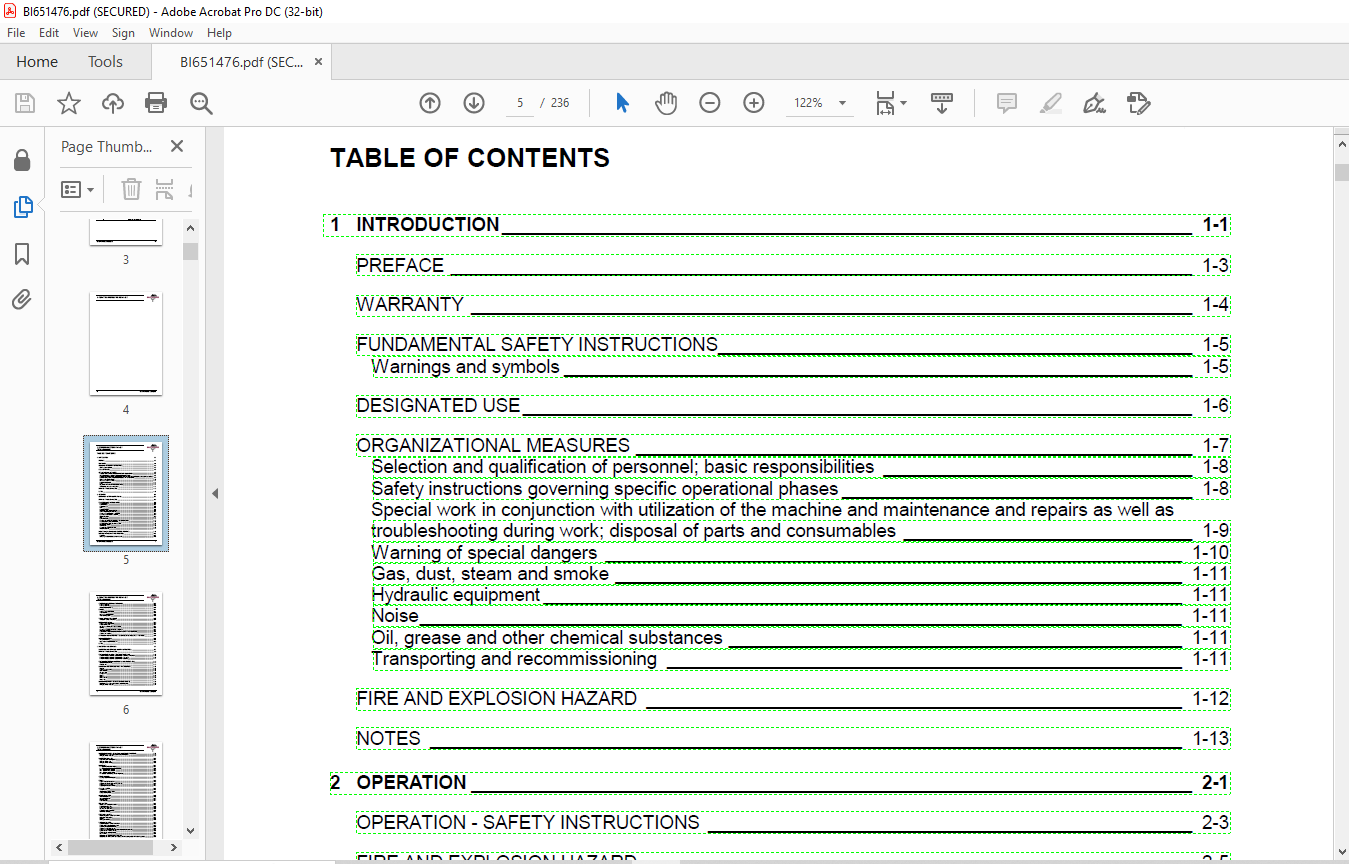Add a comment sticky note
Screen dimensions: 1349x864
click(x=1007, y=103)
